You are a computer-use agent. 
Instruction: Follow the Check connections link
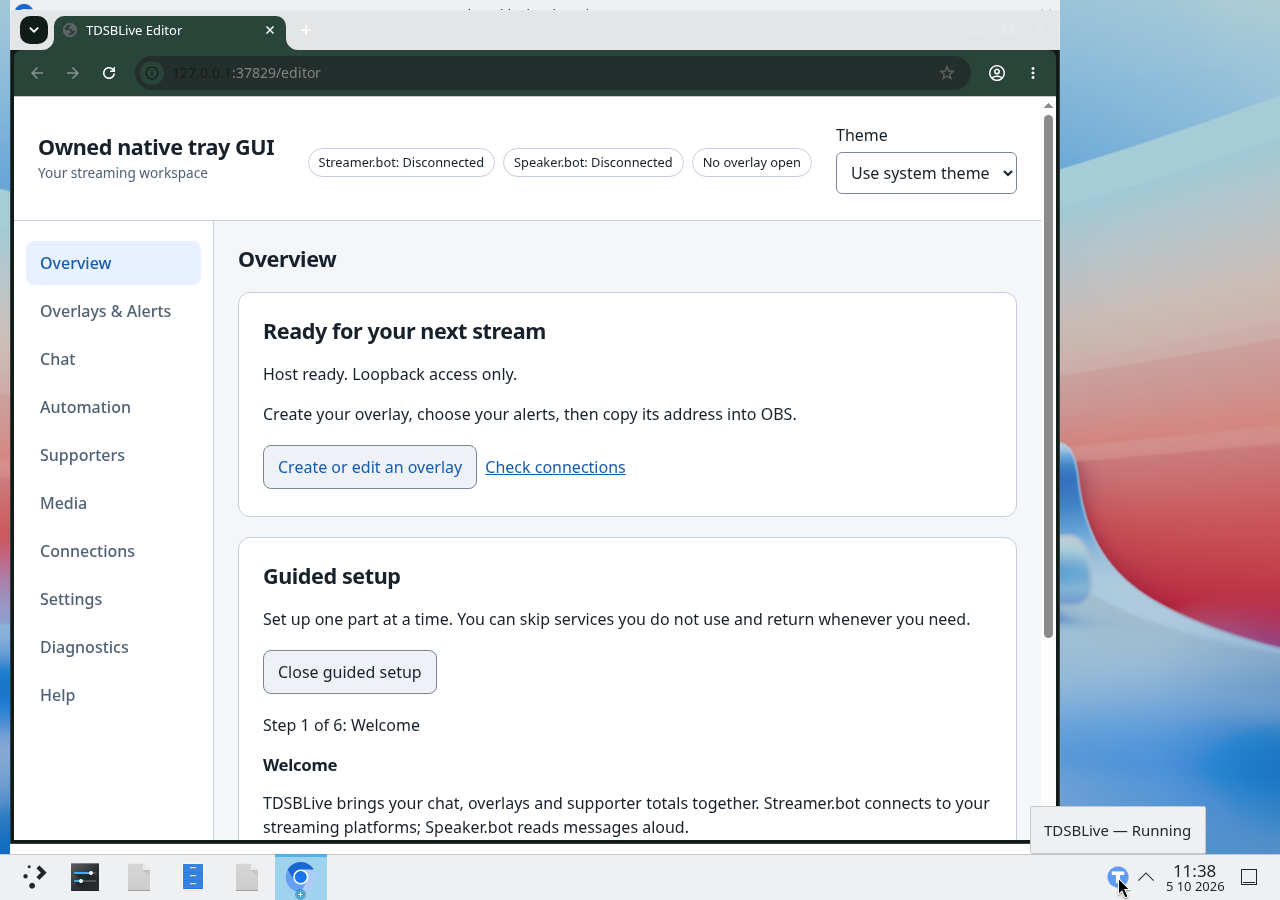555,467
